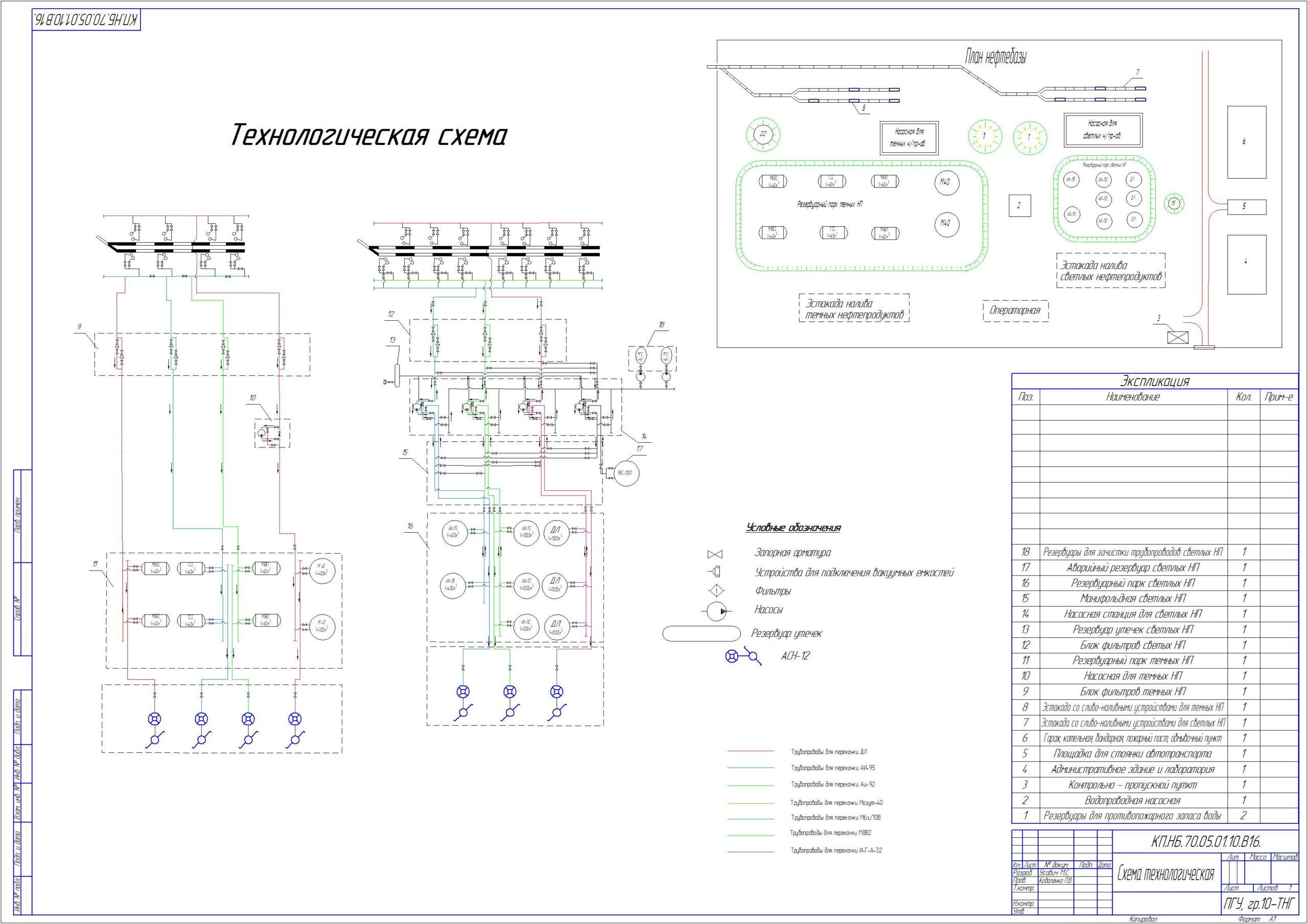Click square building numbered 2 on plan
The height and width of the screenshot is (924, 1308).
pyautogui.click(x=1019, y=206)
